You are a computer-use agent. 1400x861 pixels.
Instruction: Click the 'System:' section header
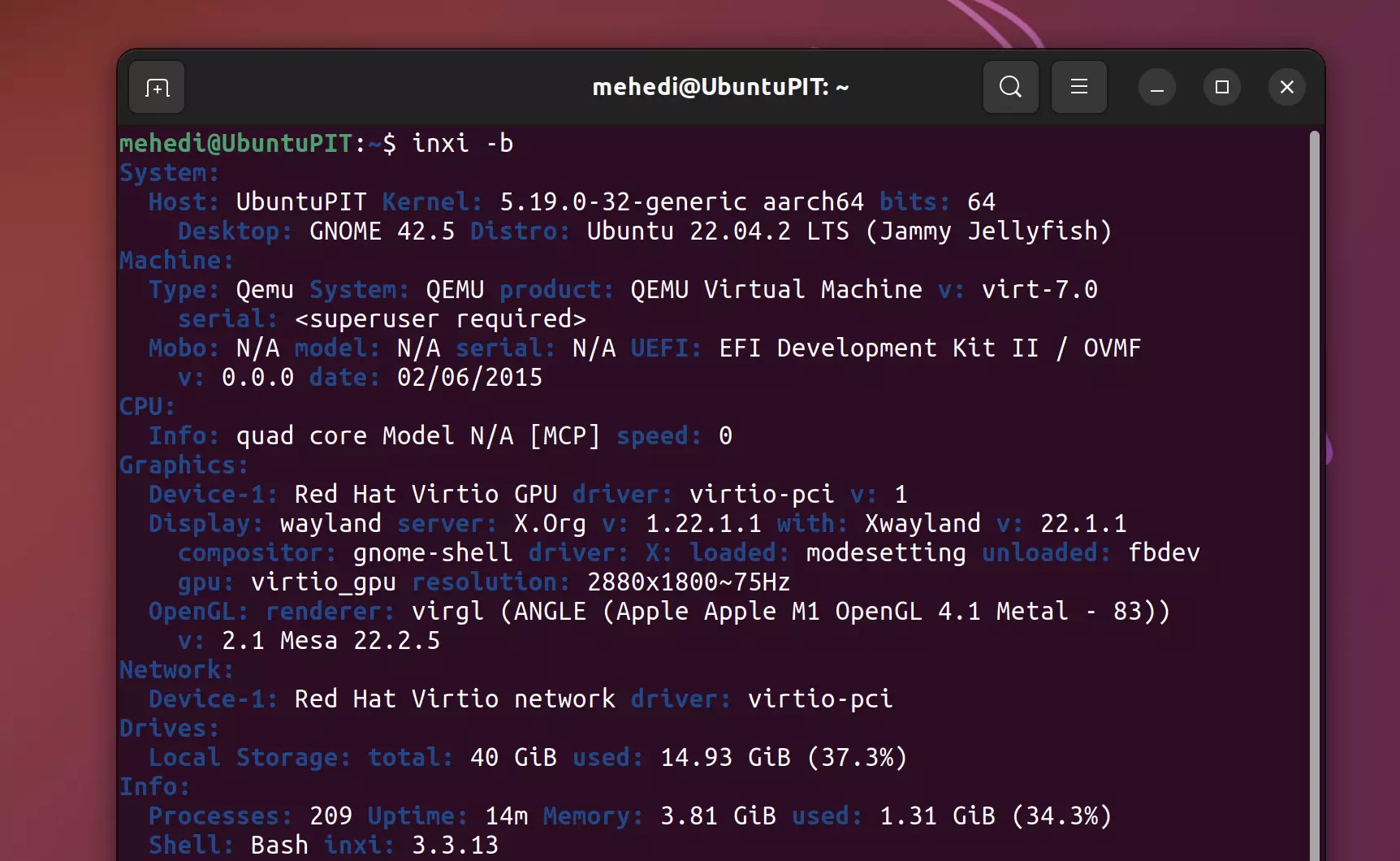(x=169, y=173)
